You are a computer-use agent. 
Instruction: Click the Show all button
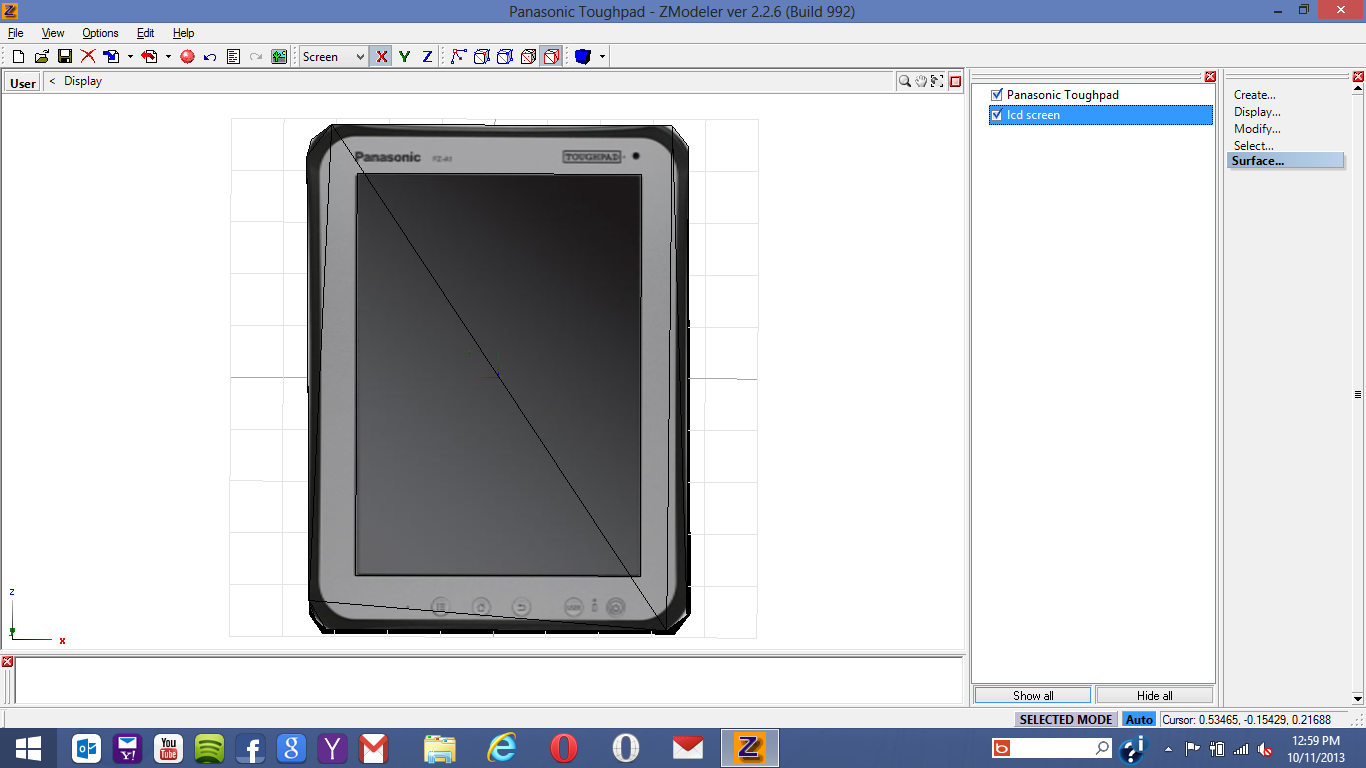pyautogui.click(x=1033, y=695)
